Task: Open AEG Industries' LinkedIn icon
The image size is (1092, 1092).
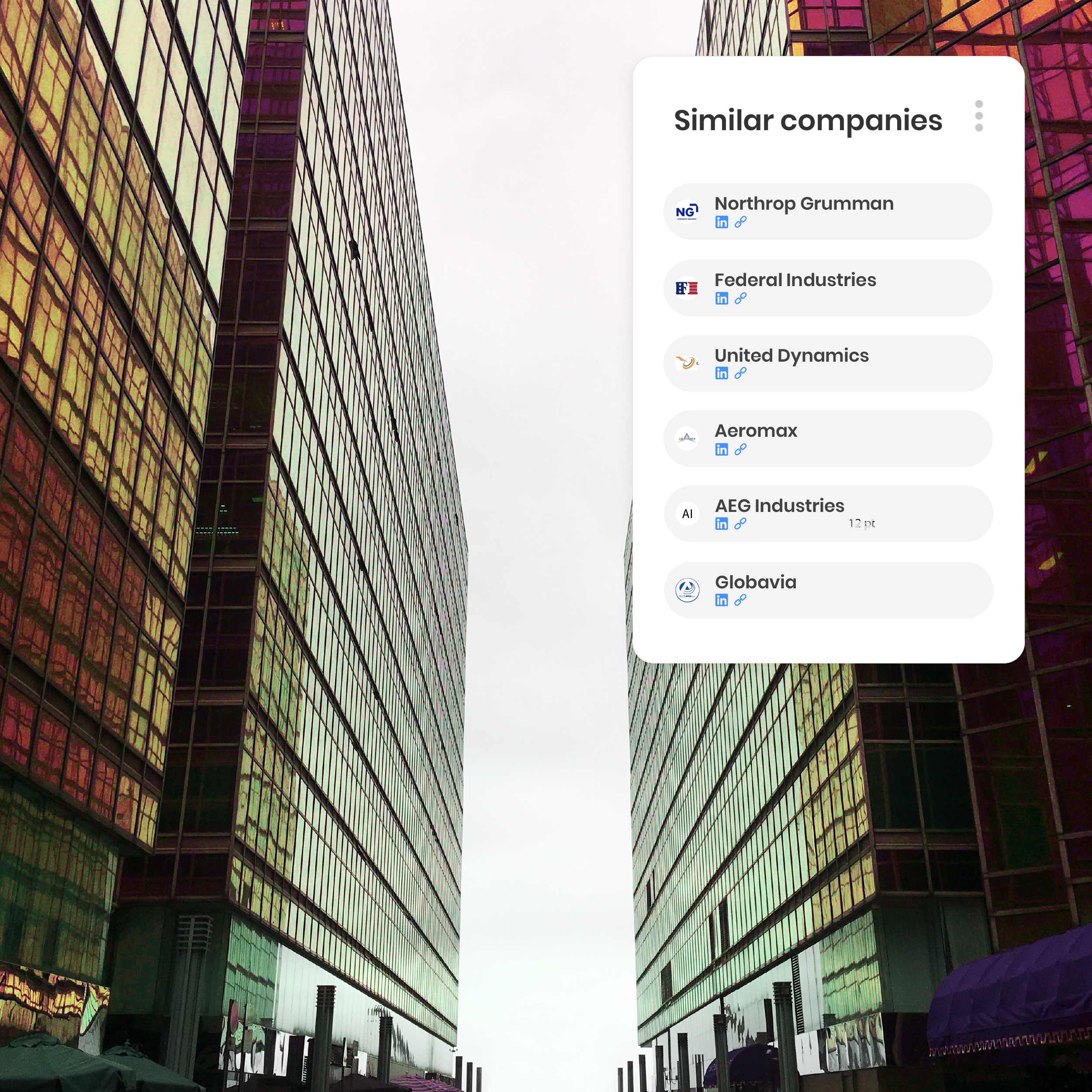Action: (x=721, y=524)
